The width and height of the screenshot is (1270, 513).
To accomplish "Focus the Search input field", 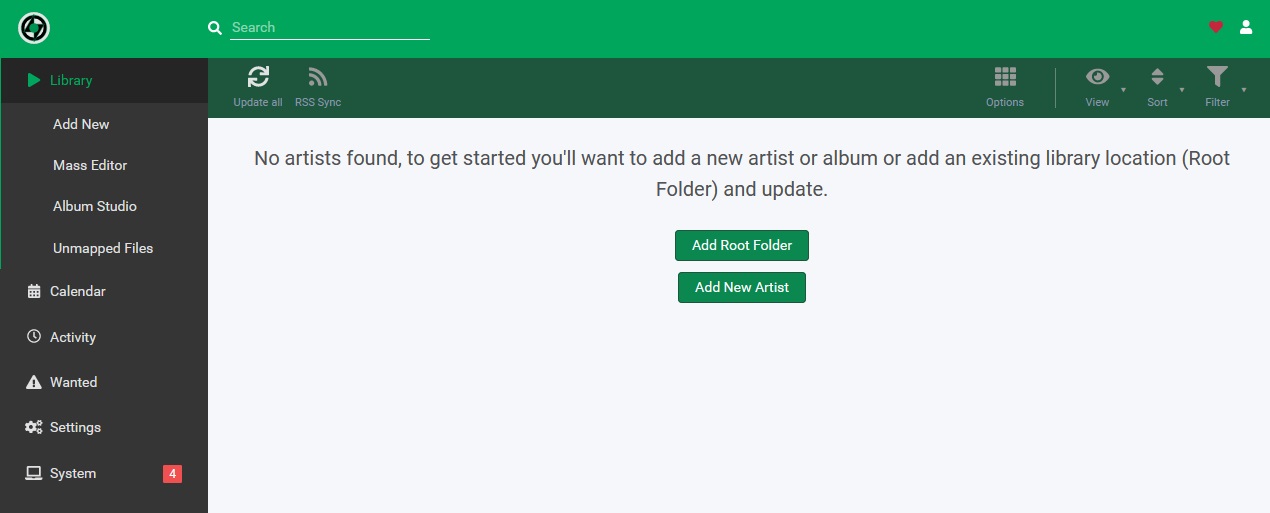I will pos(330,28).
